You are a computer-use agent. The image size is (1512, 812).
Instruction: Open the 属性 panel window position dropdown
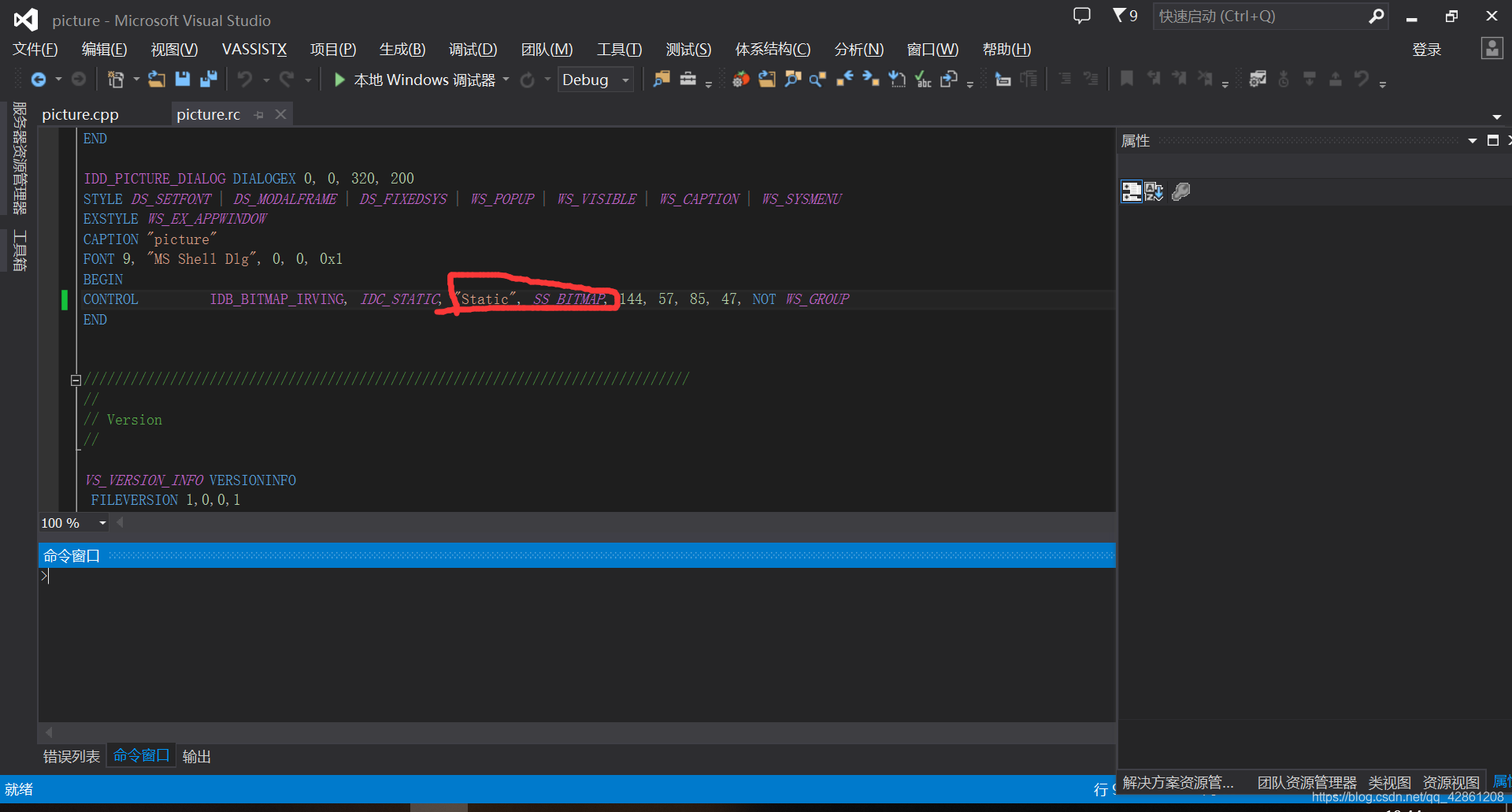click(1472, 141)
